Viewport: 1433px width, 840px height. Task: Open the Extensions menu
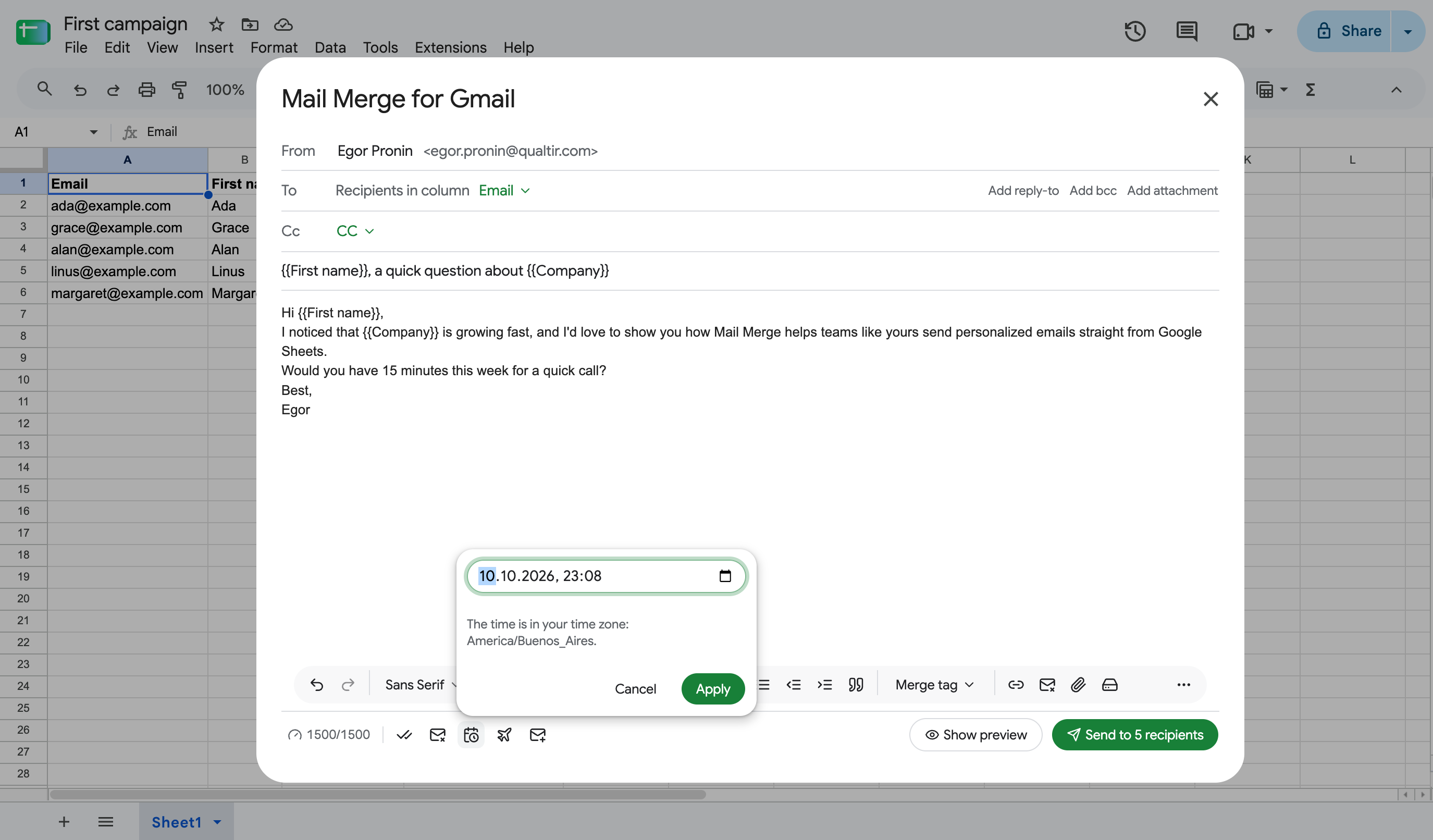(x=450, y=47)
